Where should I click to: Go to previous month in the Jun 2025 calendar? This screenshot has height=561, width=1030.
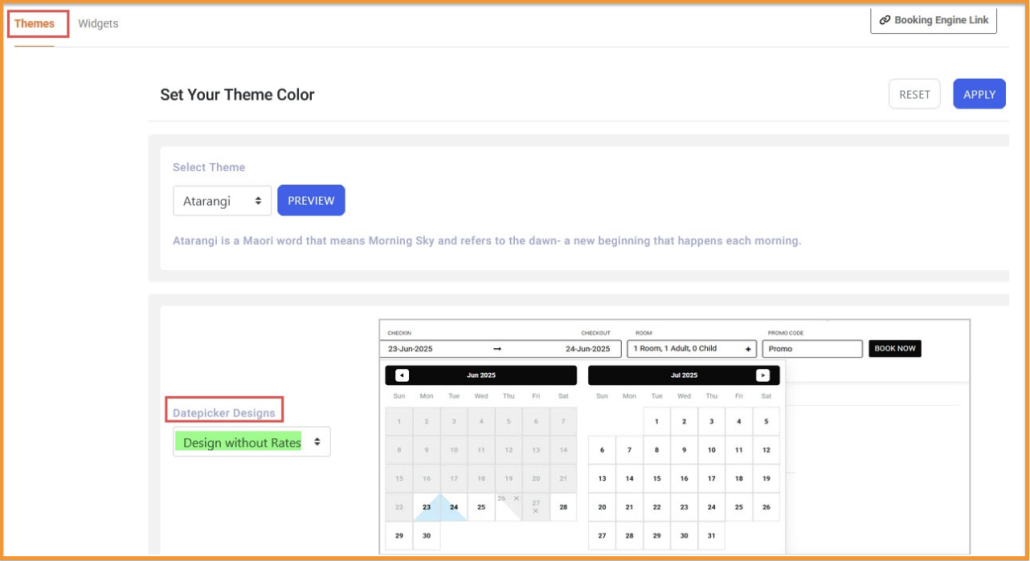(x=402, y=375)
